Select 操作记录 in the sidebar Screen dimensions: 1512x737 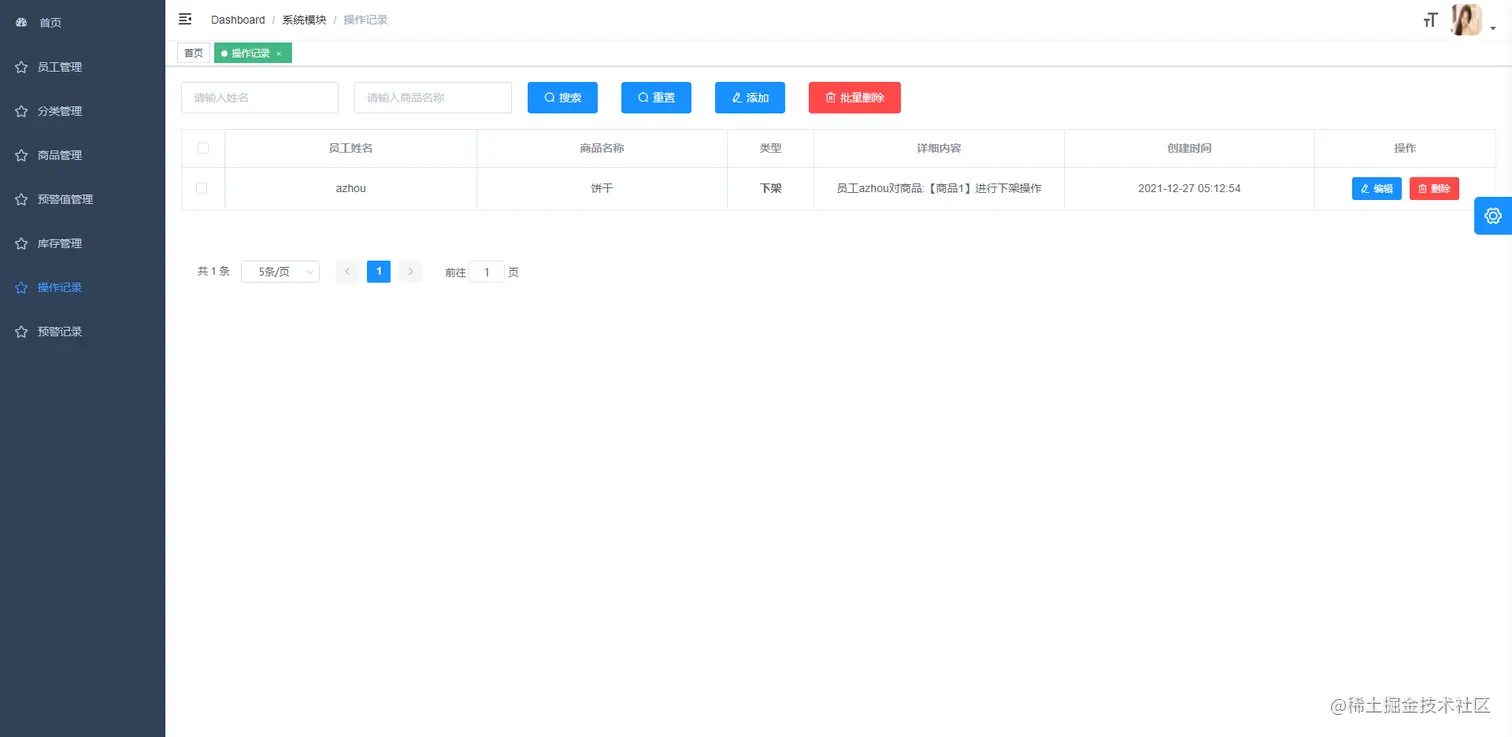82,287
